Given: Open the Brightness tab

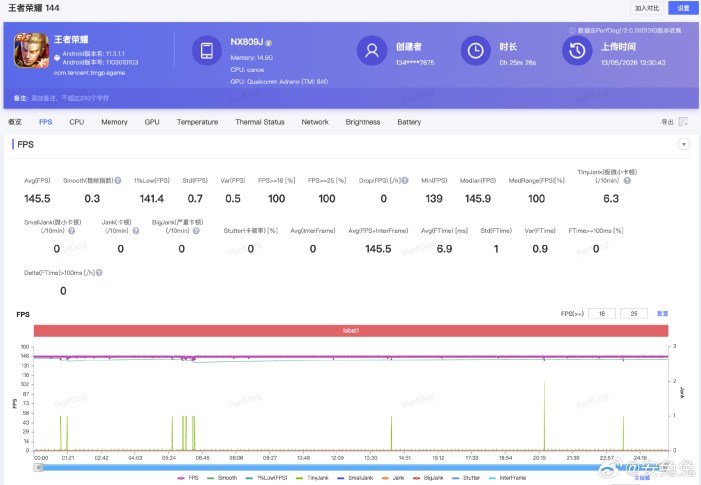Looking at the screenshot, I should pos(363,122).
